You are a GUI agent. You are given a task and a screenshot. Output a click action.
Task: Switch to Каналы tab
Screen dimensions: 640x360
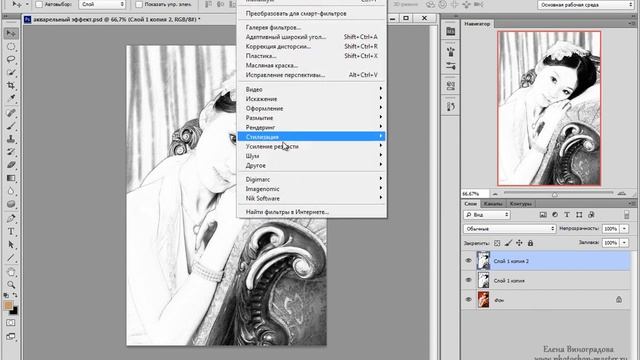tap(492, 203)
